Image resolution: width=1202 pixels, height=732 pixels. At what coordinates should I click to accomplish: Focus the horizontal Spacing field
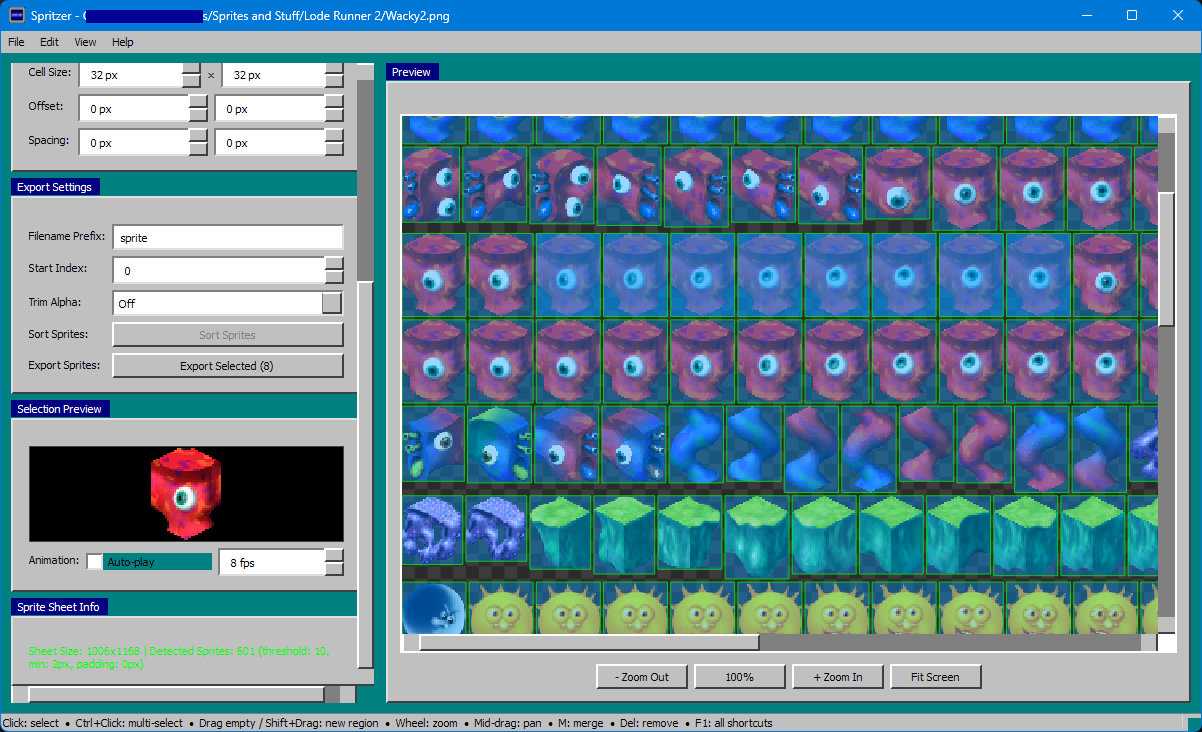coord(134,143)
